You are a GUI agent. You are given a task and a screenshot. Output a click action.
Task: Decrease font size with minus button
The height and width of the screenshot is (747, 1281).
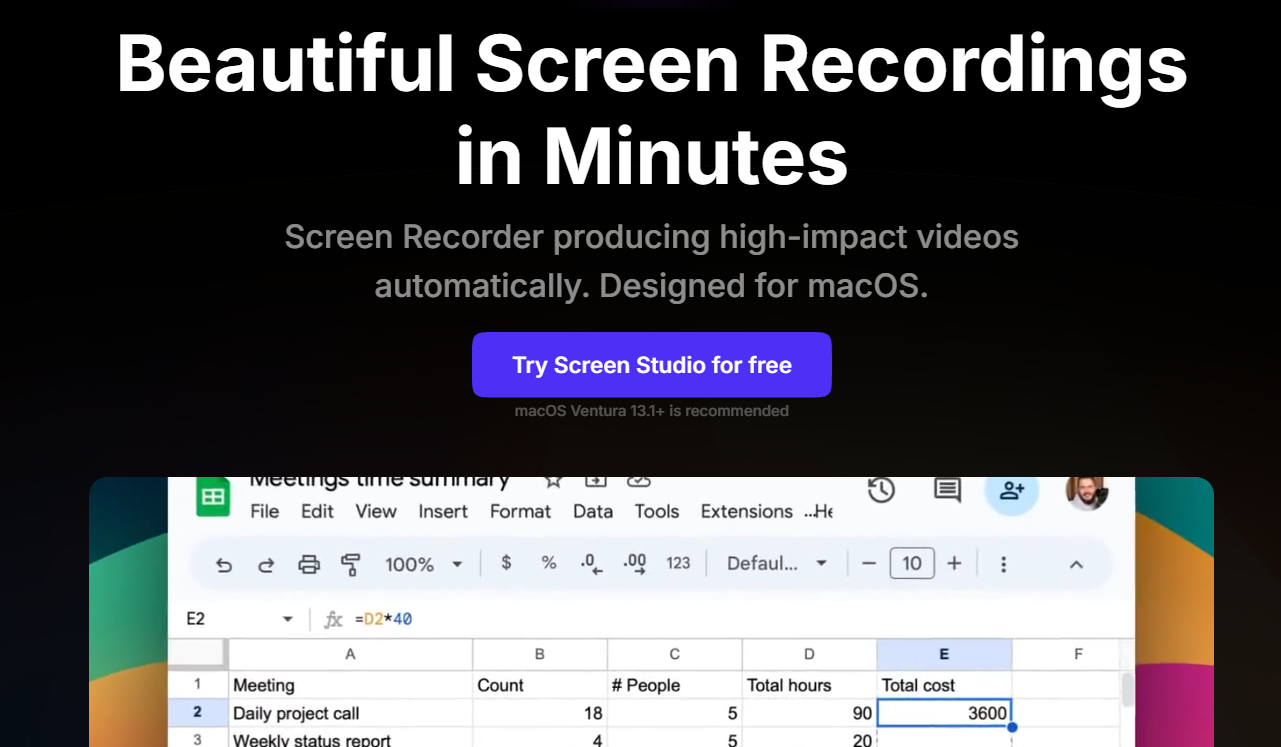(868, 563)
